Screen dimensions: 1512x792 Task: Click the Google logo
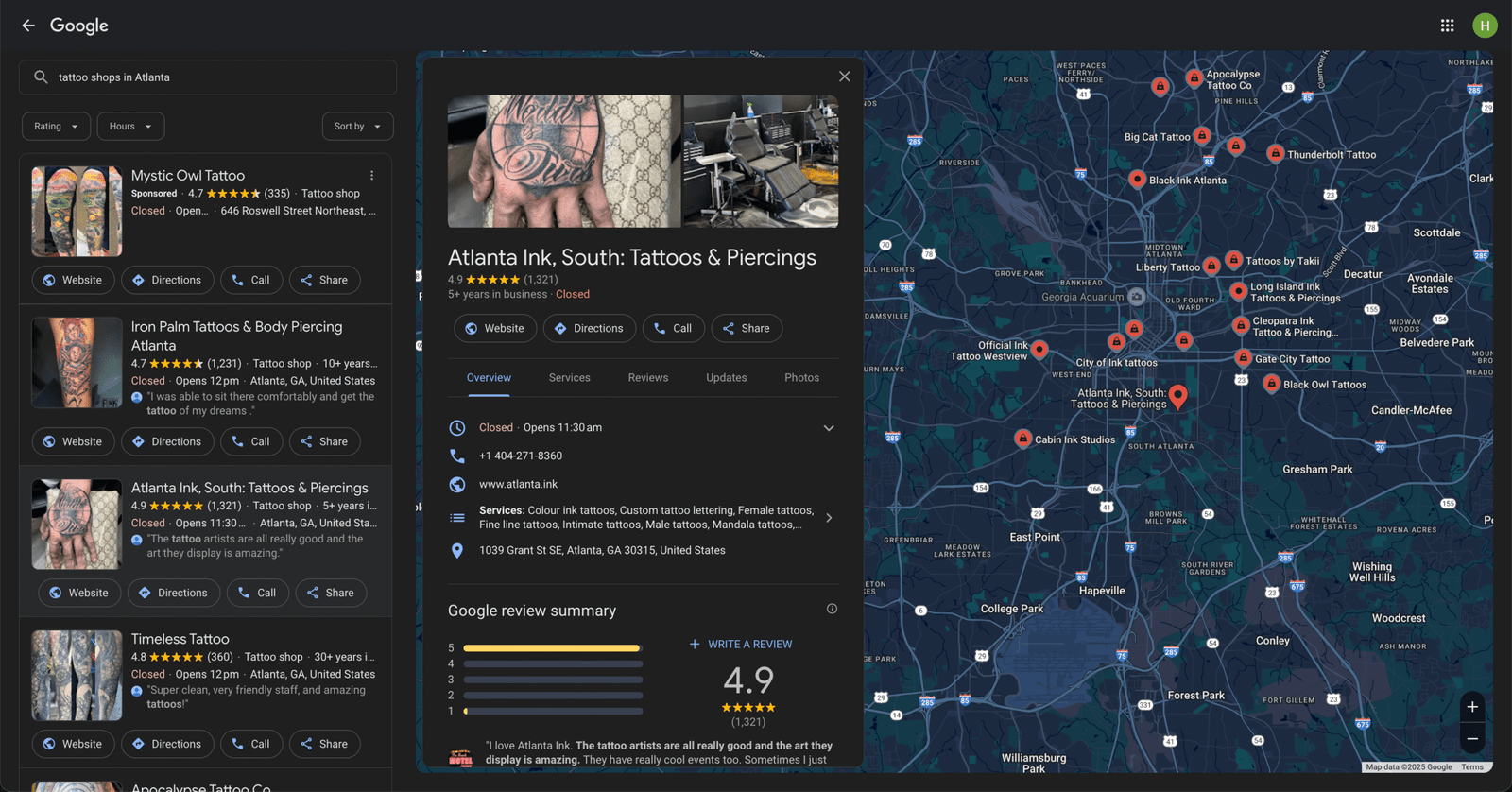[x=79, y=26]
